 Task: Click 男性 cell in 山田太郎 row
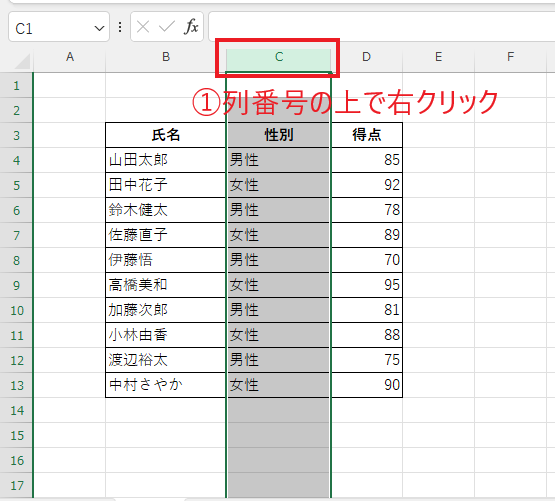tap(279, 160)
